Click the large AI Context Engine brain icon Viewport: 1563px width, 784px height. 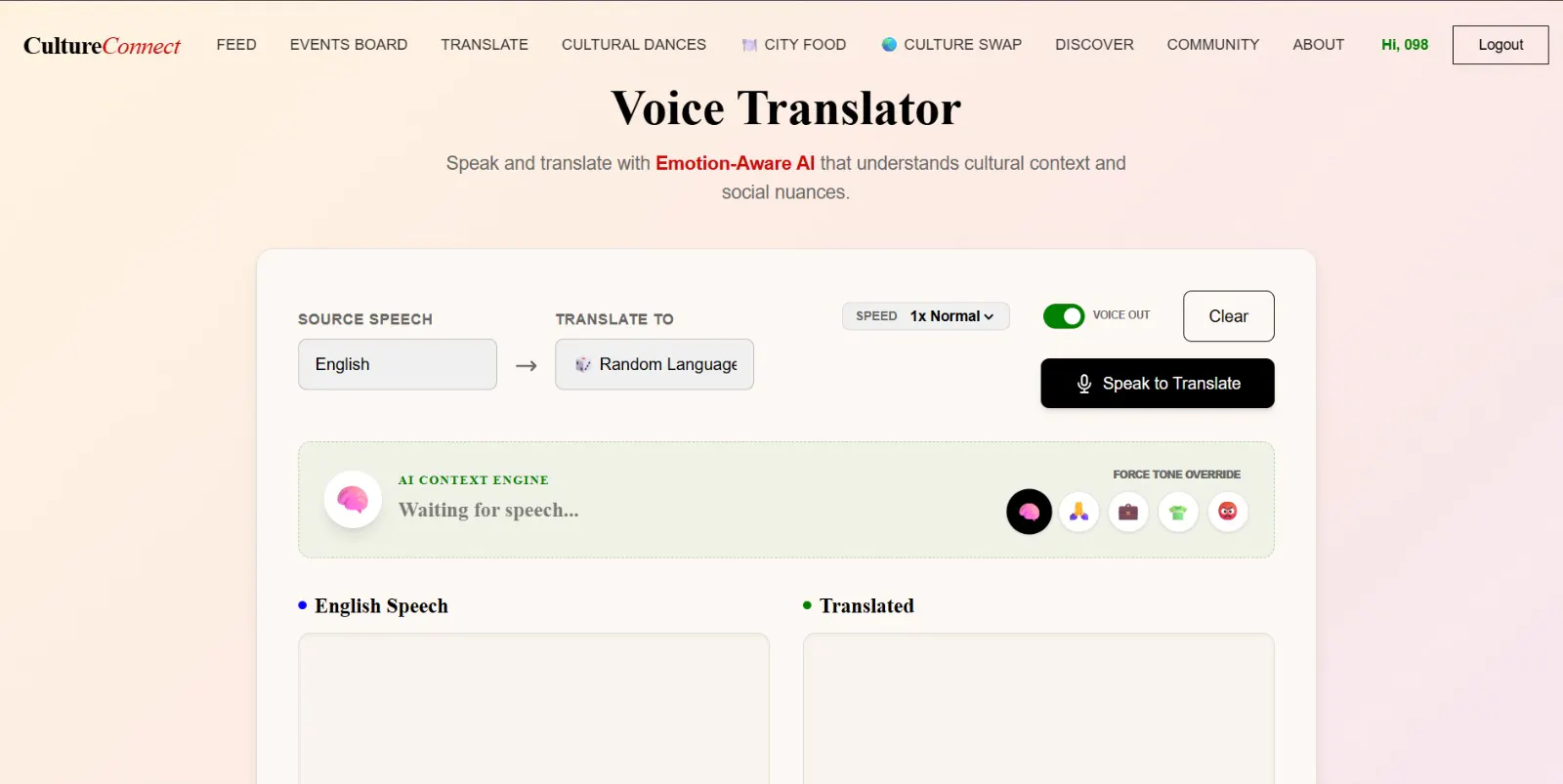(x=353, y=500)
